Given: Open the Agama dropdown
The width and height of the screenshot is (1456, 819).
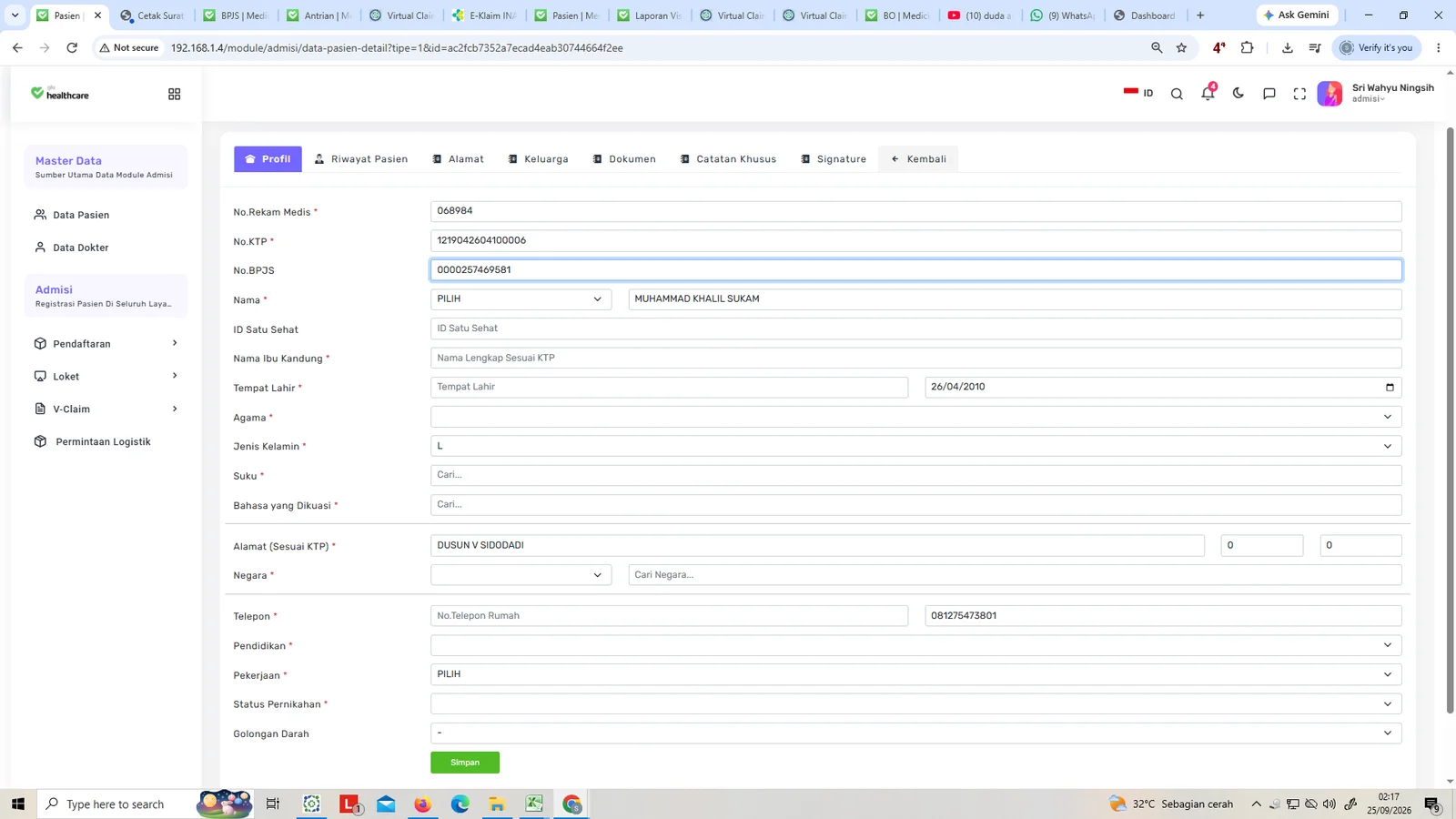Looking at the screenshot, I should click(x=915, y=417).
